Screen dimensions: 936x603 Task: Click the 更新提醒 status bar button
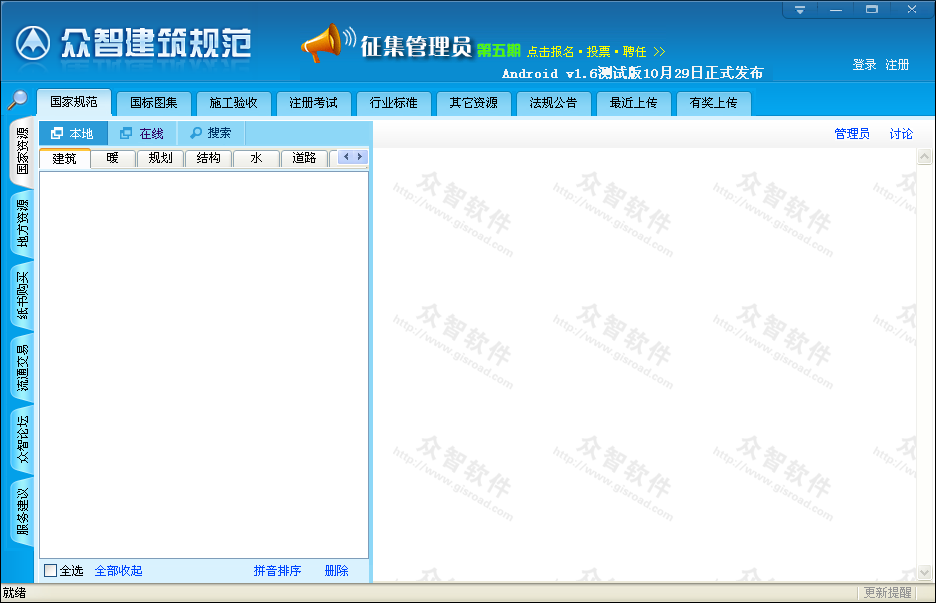coord(888,592)
